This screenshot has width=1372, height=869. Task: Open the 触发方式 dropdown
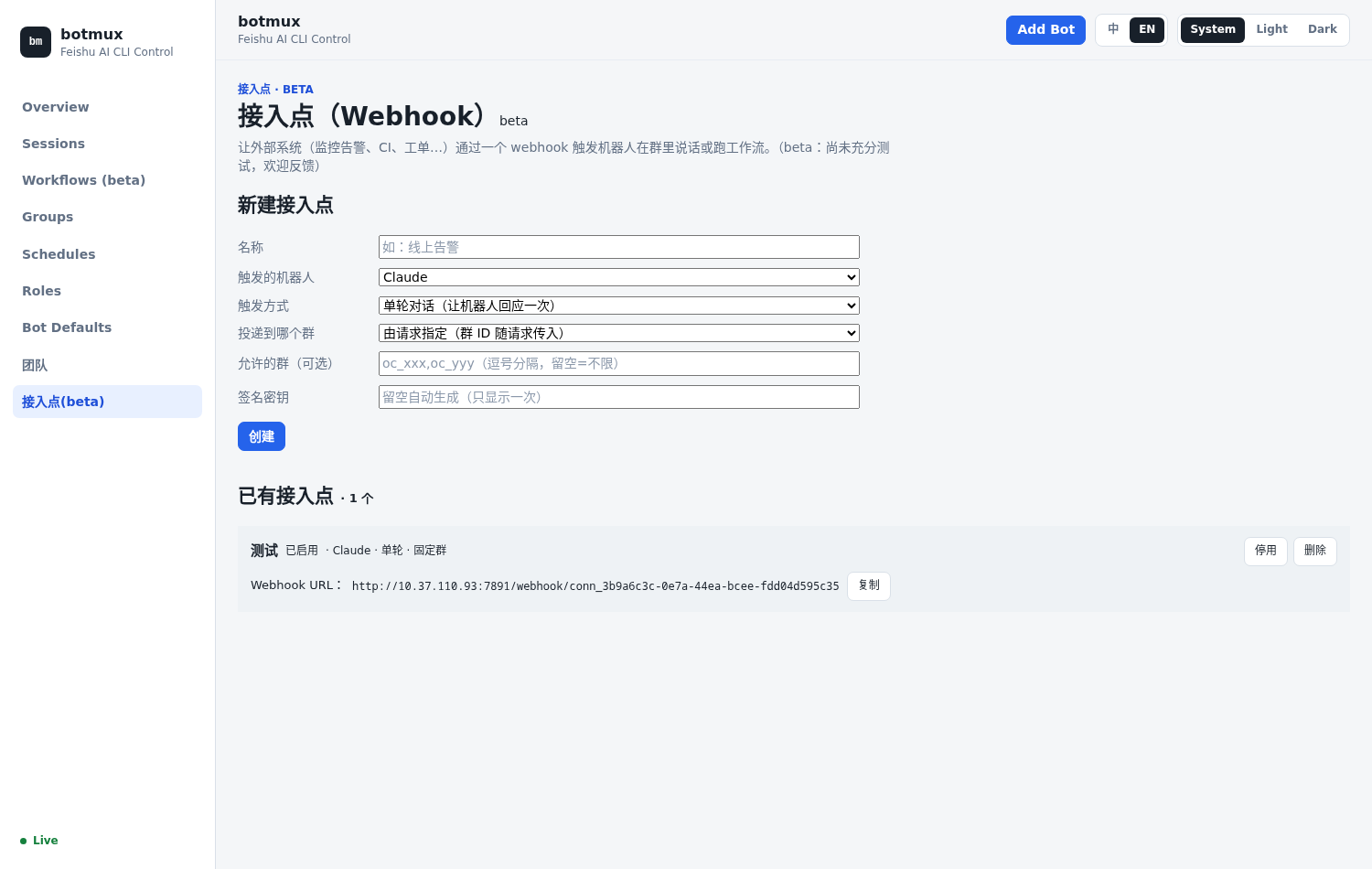pos(619,306)
